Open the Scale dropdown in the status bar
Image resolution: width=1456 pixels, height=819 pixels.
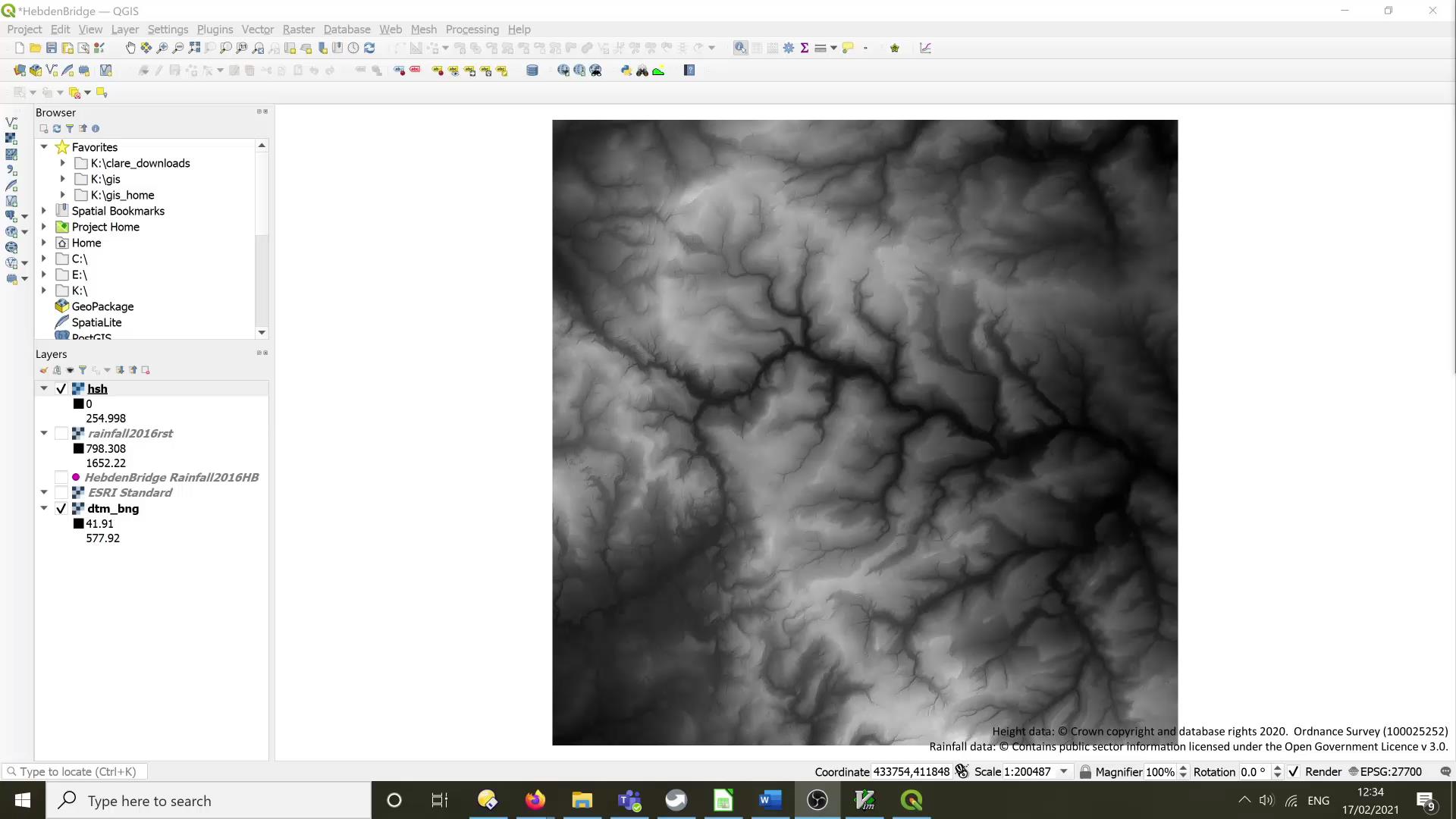click(x=1065, y=771)
